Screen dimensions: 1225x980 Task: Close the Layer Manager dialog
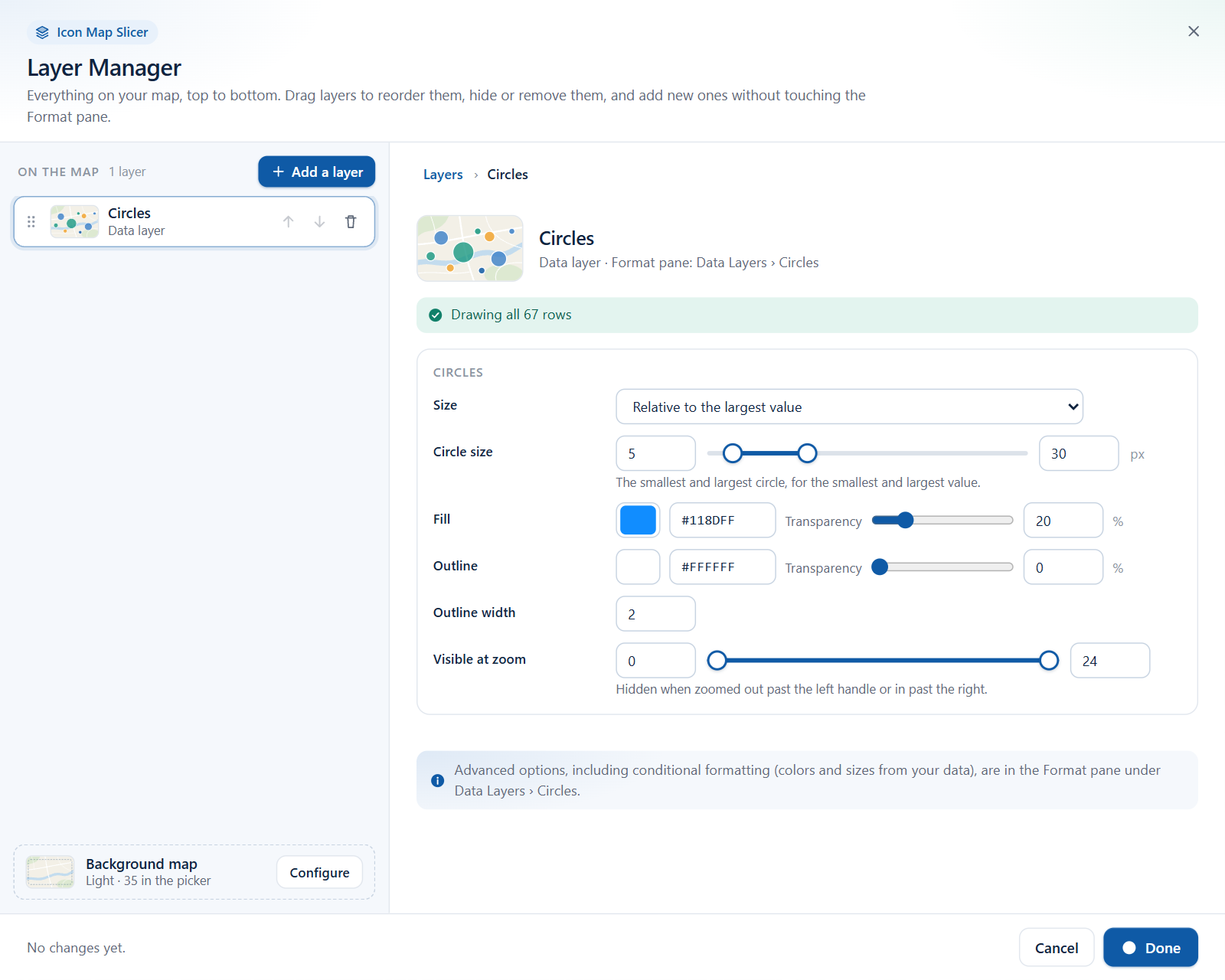[1194, 31]
